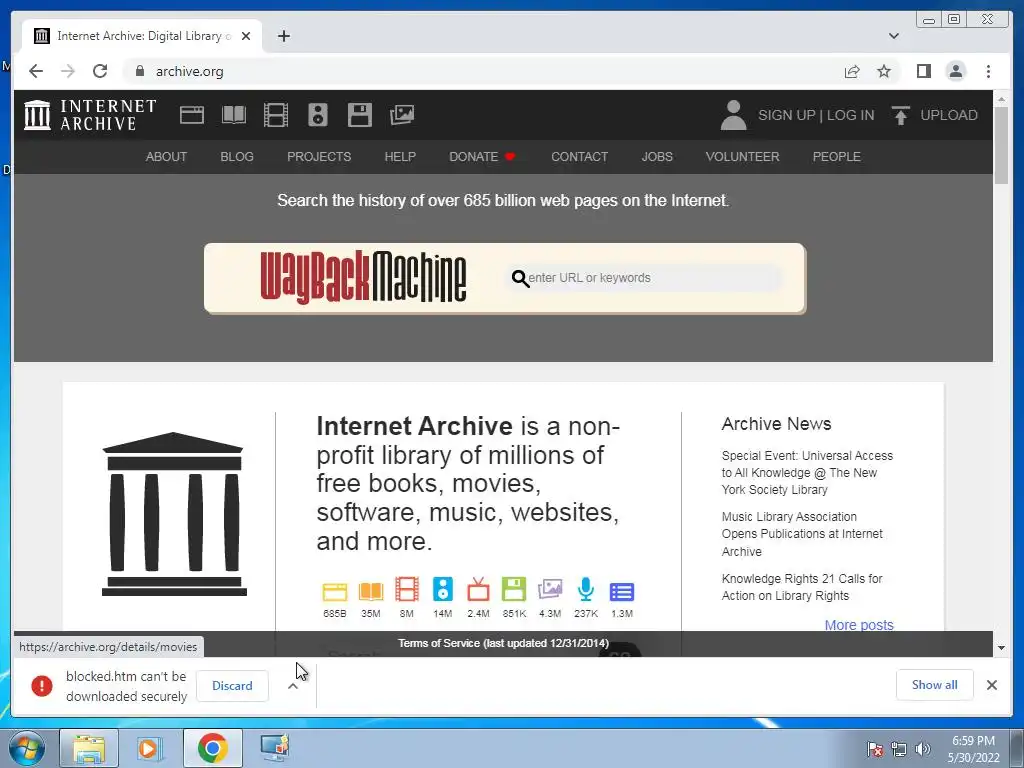Click the Wayback Machine logo
The width and height of the screenshot is (1024, 768).
tap(363, 278)
